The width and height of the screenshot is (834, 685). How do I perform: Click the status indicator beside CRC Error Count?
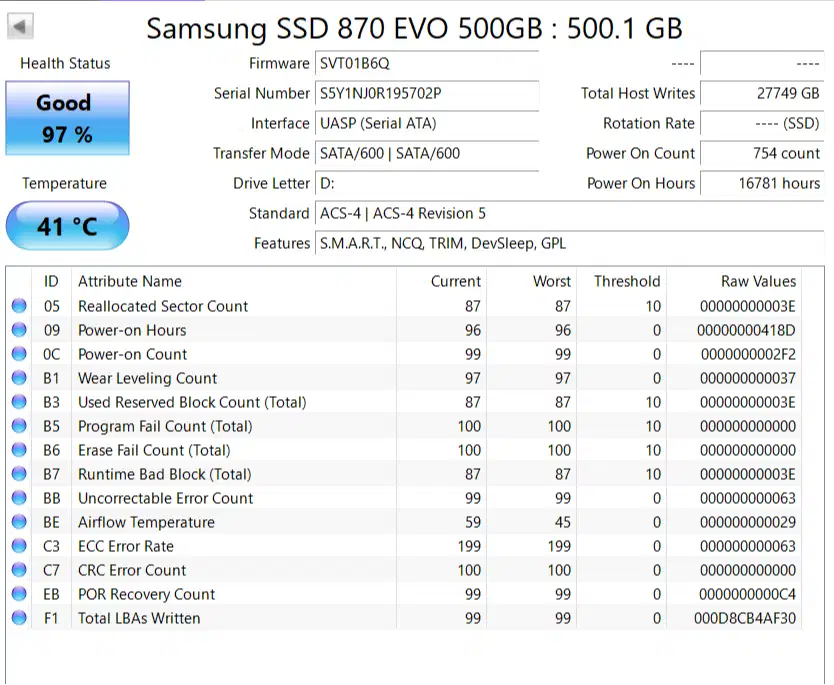tap(18, 570)
